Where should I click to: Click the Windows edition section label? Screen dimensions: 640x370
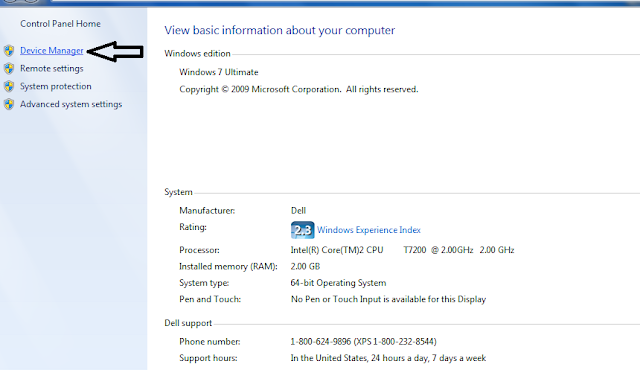pyautogui.click(x=198, y=54)
